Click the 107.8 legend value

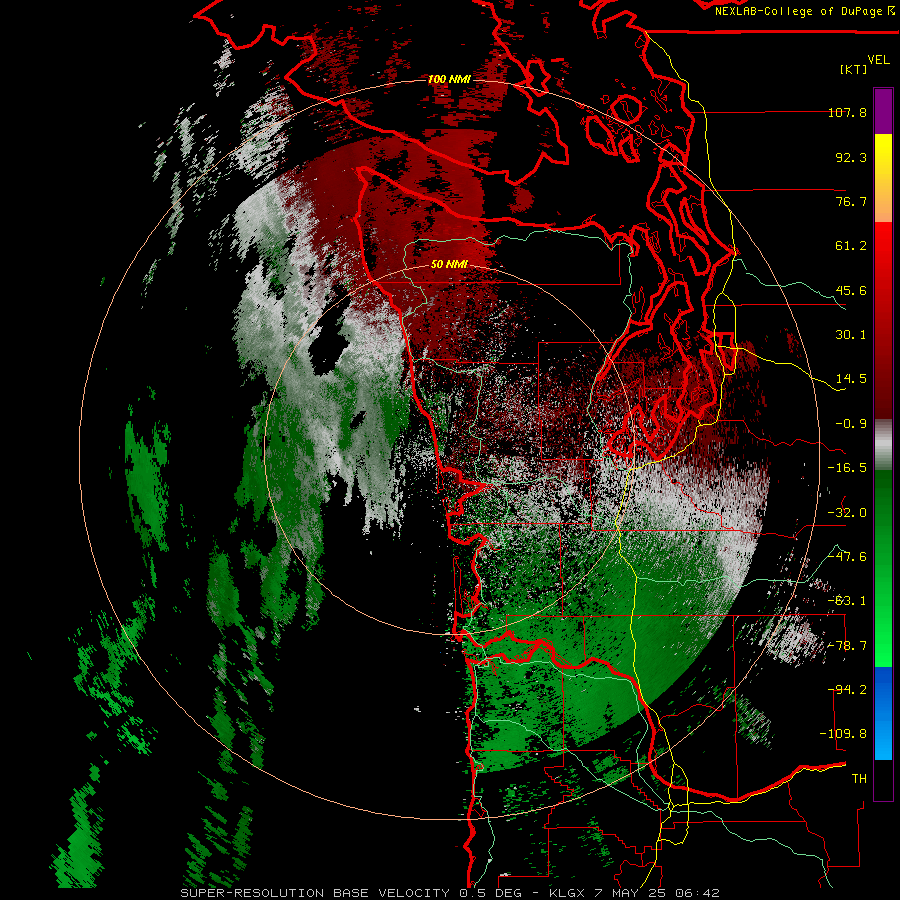pos(847,112)
